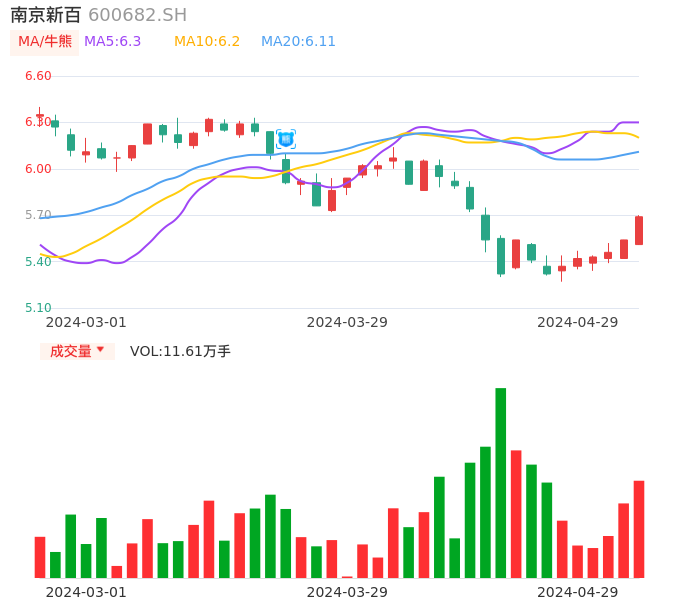Click the last red candlestick on the right
Image resolution: width=686 pixels, height=606 pixels.
click(639, 230)
